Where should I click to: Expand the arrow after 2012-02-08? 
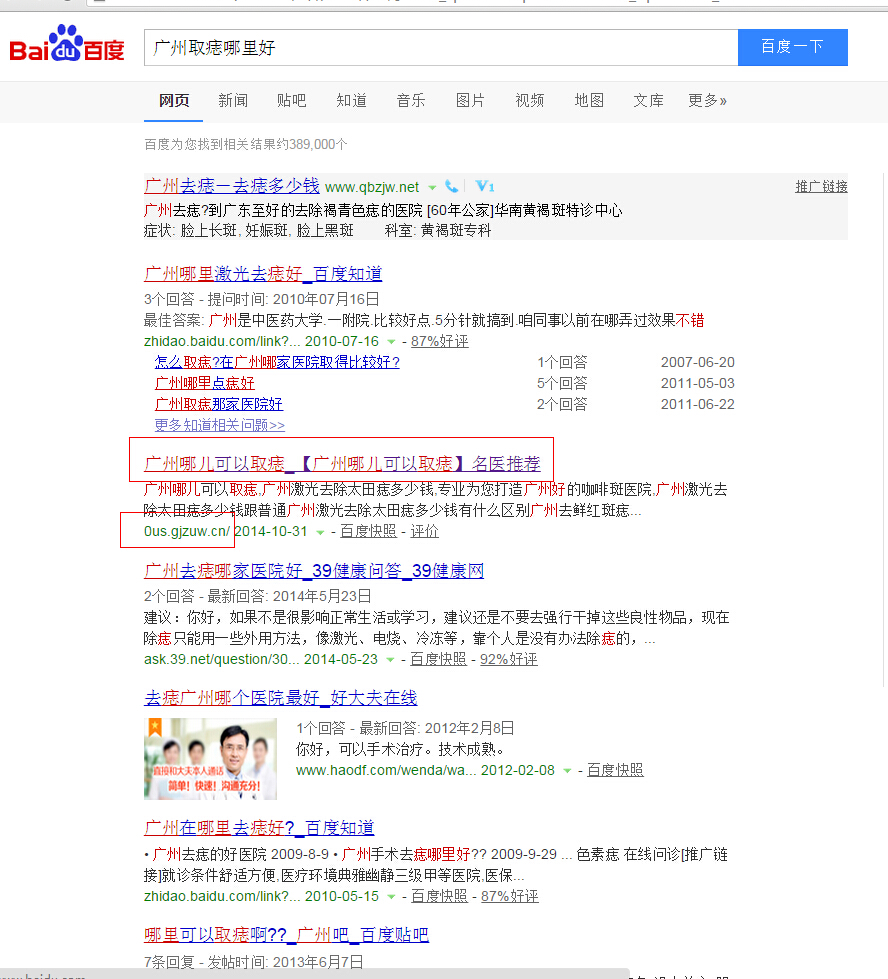567,771
